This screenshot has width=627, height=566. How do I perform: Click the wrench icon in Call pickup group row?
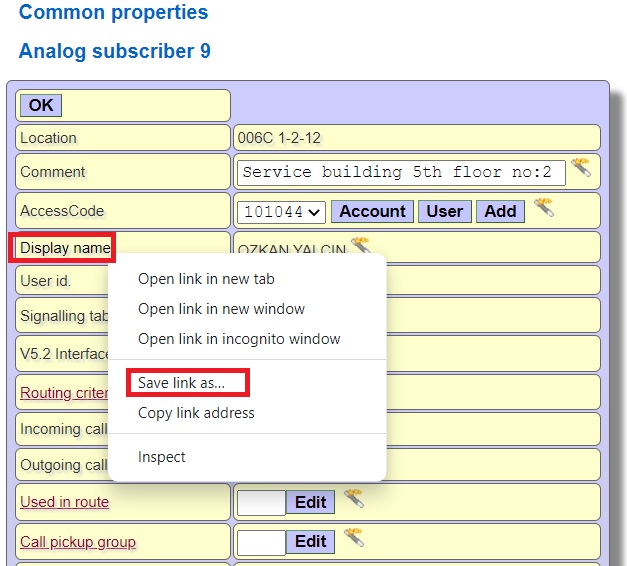354,539
